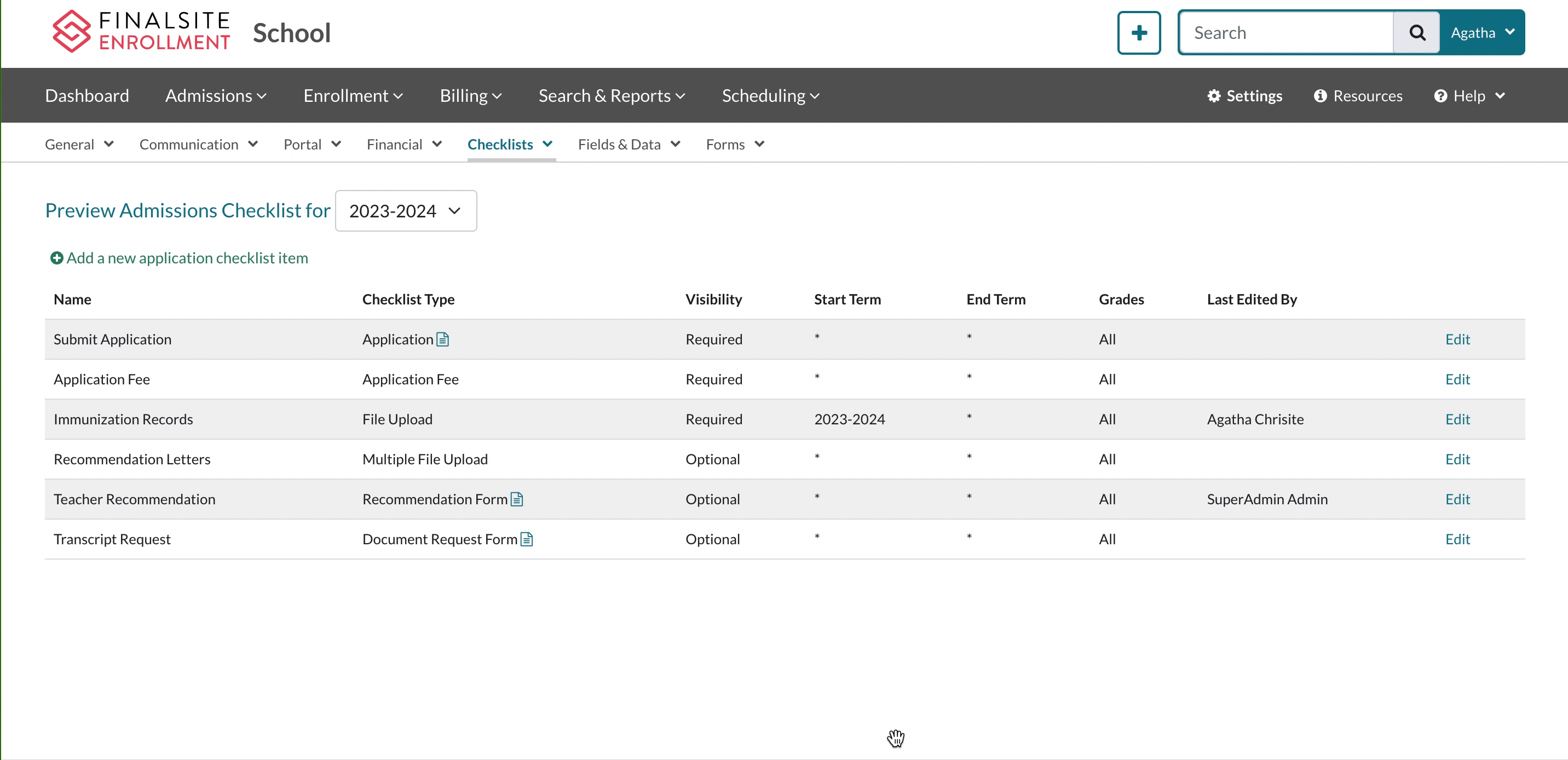Open Settings with the gear icon
Image resolution: width=1568 pixels, height=760 pixels.
1244,96
